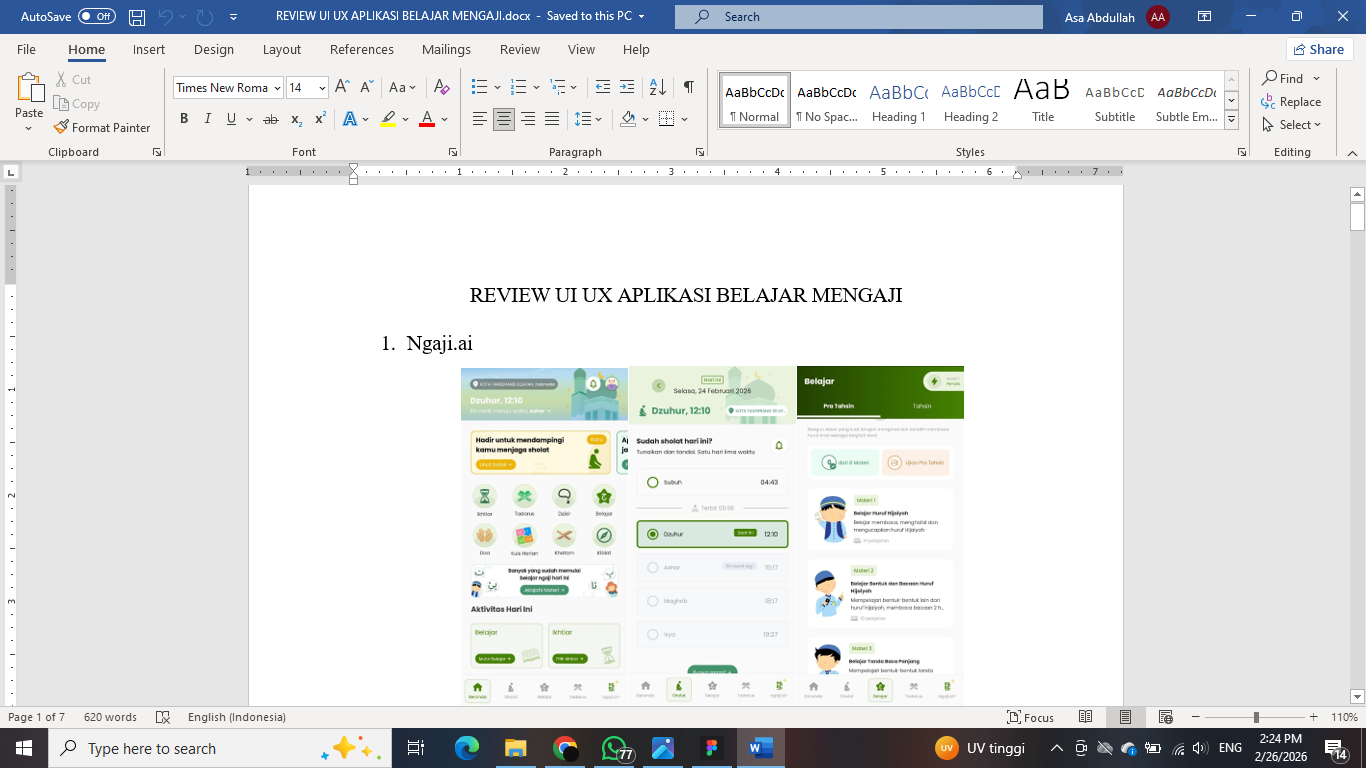
Task: Click the 620 words count
Action: [x=110, y=717]
